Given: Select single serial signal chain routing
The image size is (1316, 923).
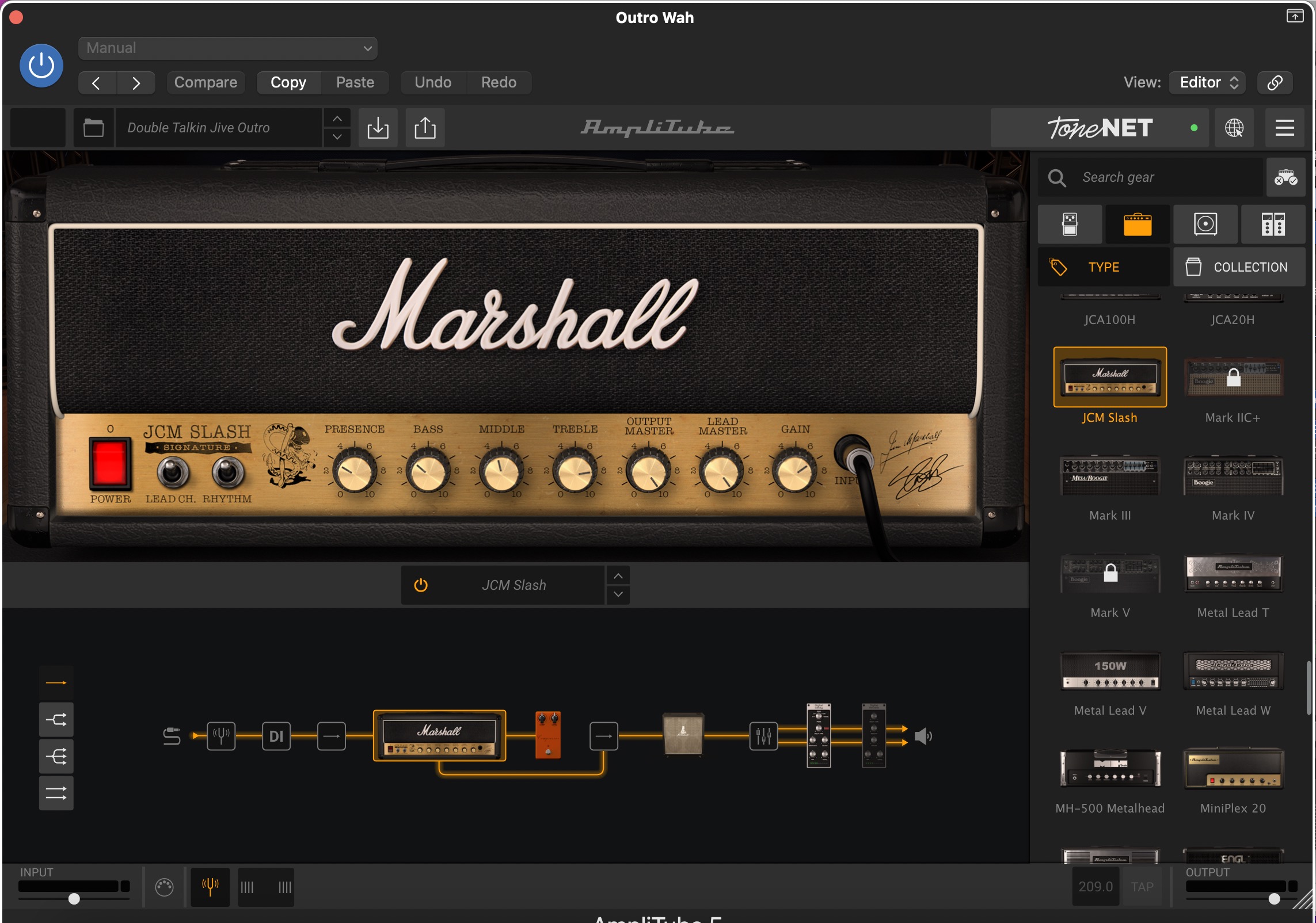Looking at the screenshot, I should tap(56, 682).
